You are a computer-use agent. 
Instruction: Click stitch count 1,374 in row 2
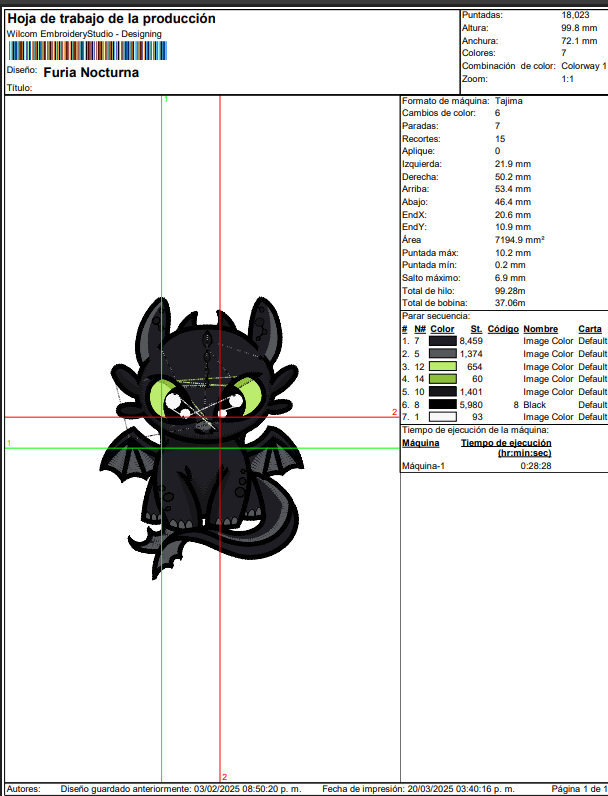click(x=471, y=354)
